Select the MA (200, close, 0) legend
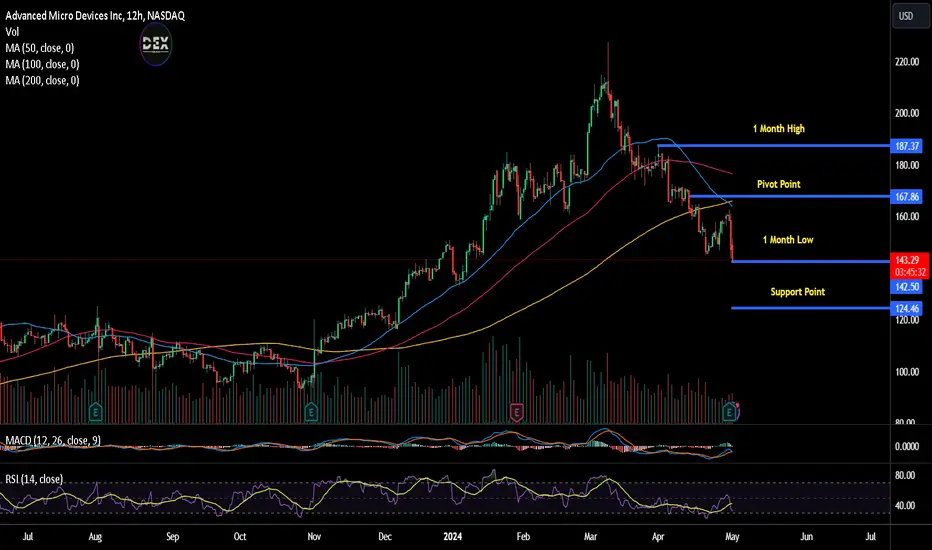The height and width of the screenshot is (550, 932). click(42, 80)
